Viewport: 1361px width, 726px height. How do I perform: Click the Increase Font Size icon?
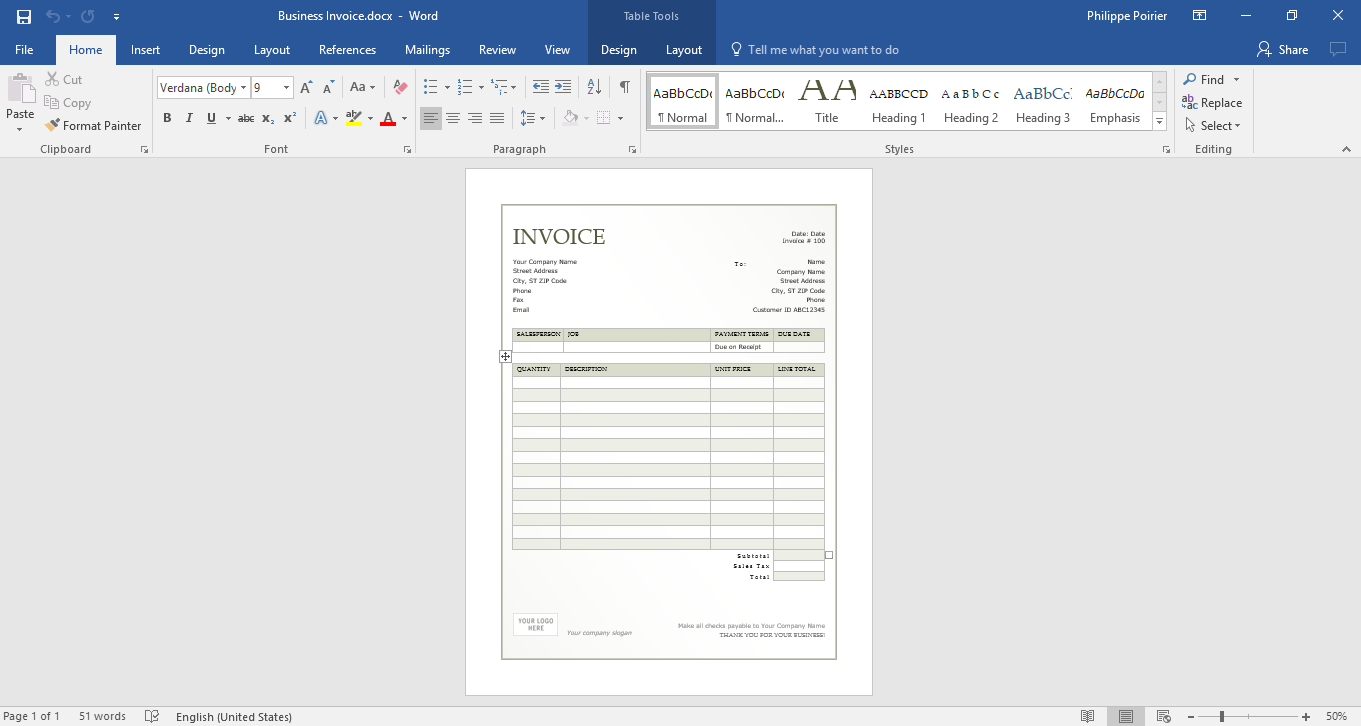(306, 87)
